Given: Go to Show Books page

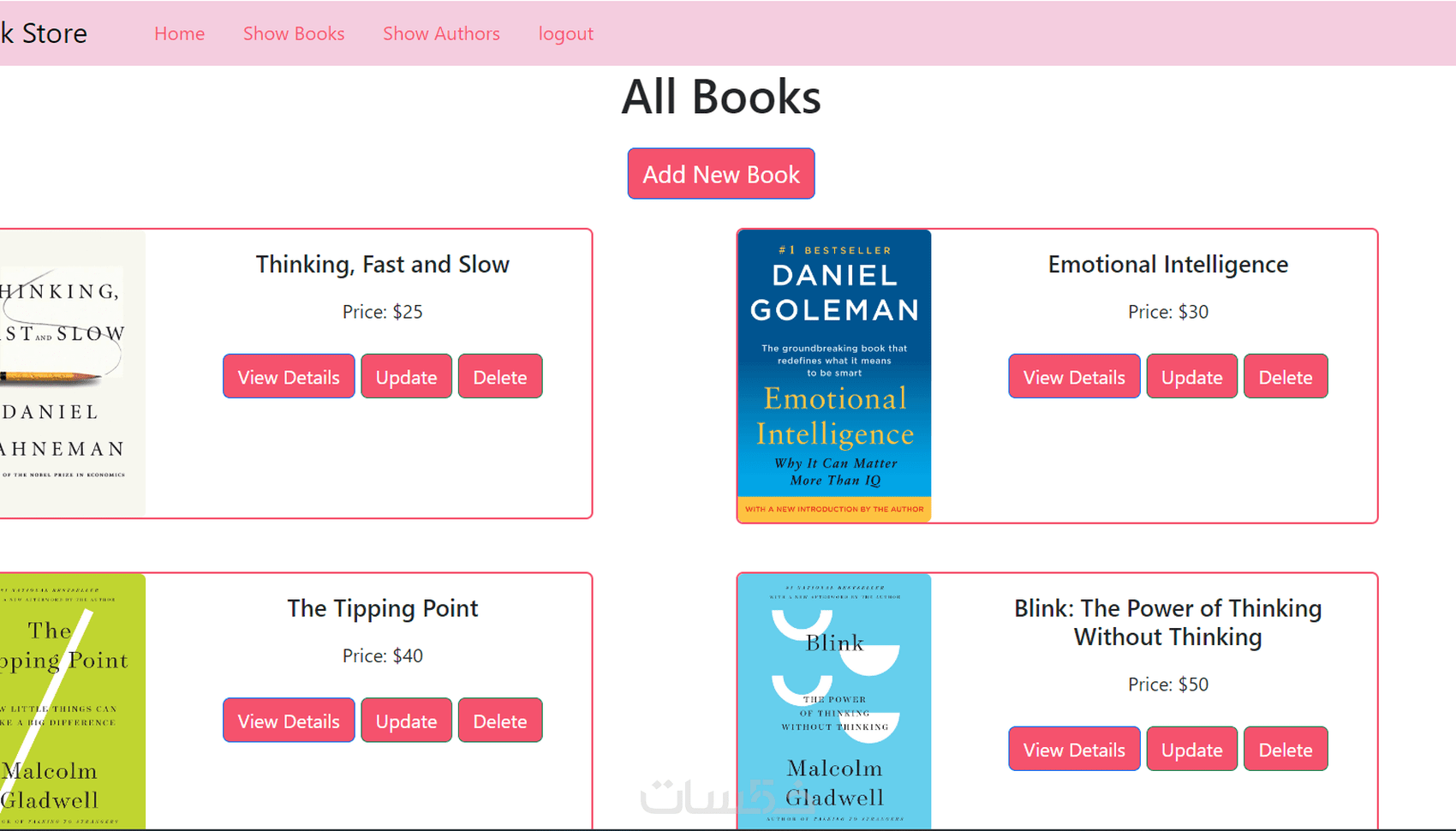Looking at the screenshot, I should click(x=294, y=33).
